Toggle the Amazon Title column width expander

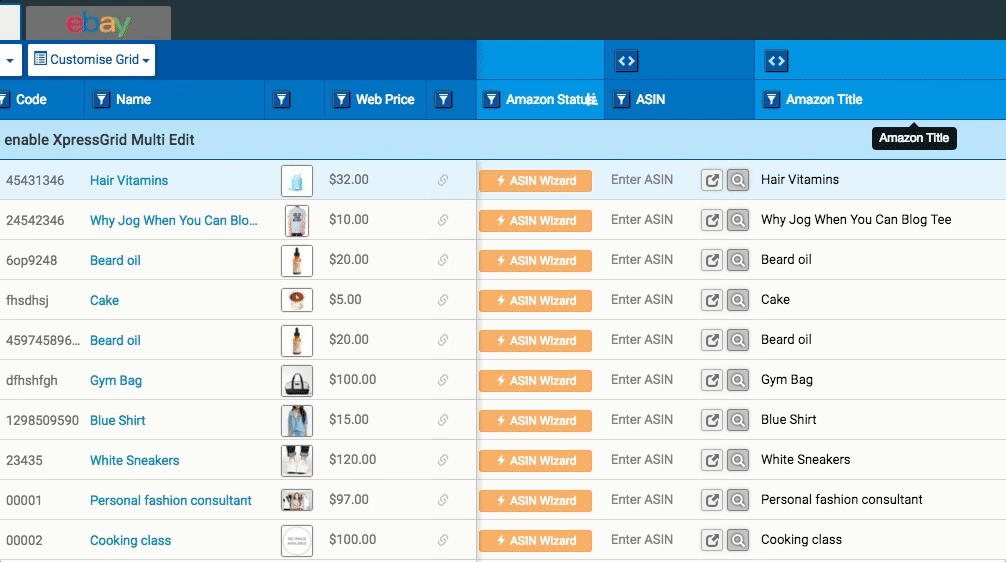coord(776,61)
